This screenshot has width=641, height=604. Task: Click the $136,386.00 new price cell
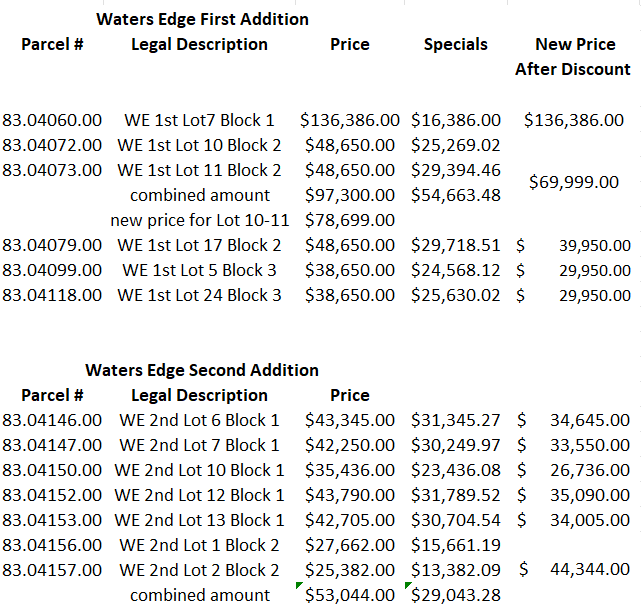tap(573, 120)
